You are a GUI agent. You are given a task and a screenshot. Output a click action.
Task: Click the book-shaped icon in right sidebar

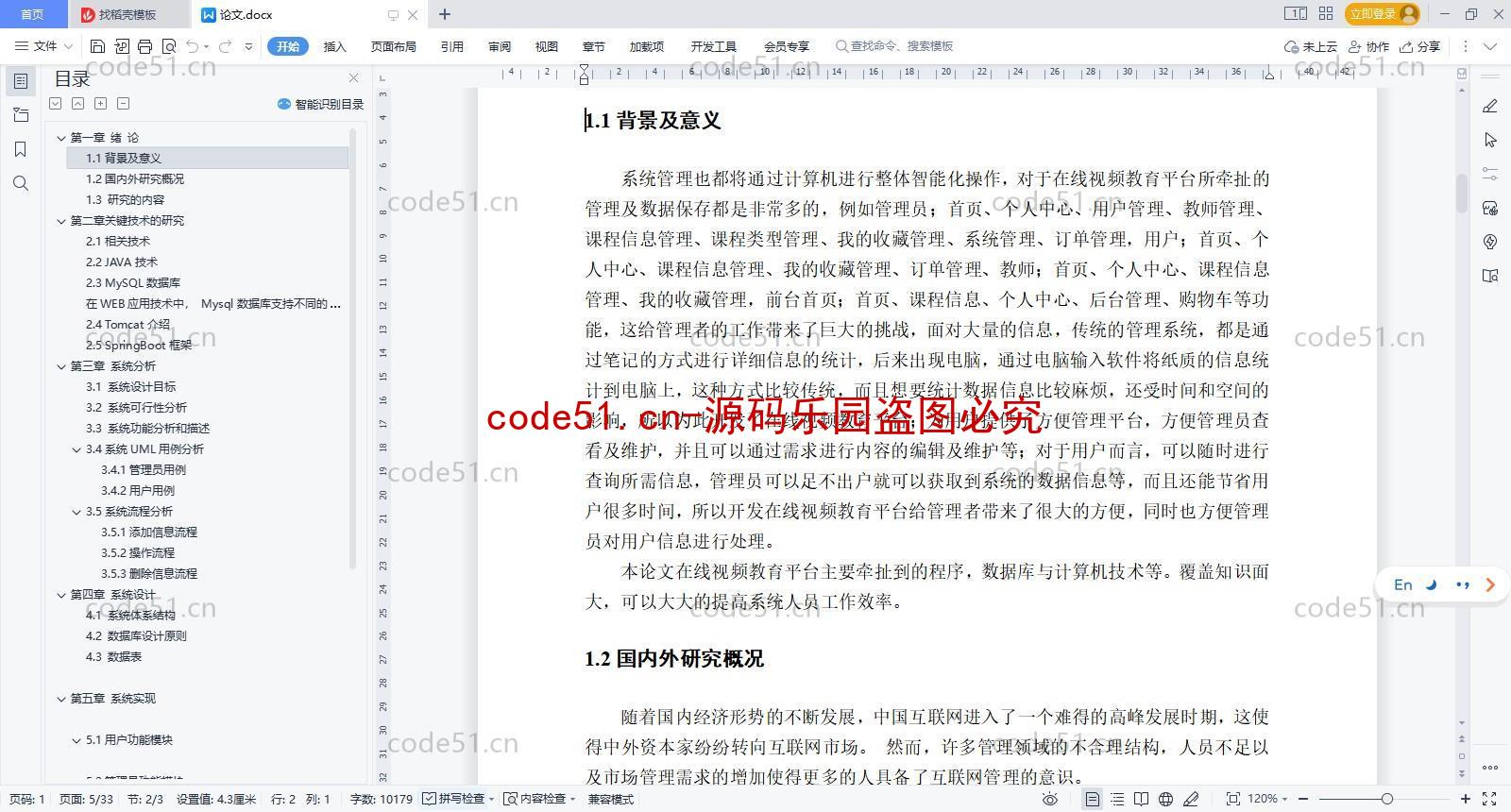coord(1490,276)
